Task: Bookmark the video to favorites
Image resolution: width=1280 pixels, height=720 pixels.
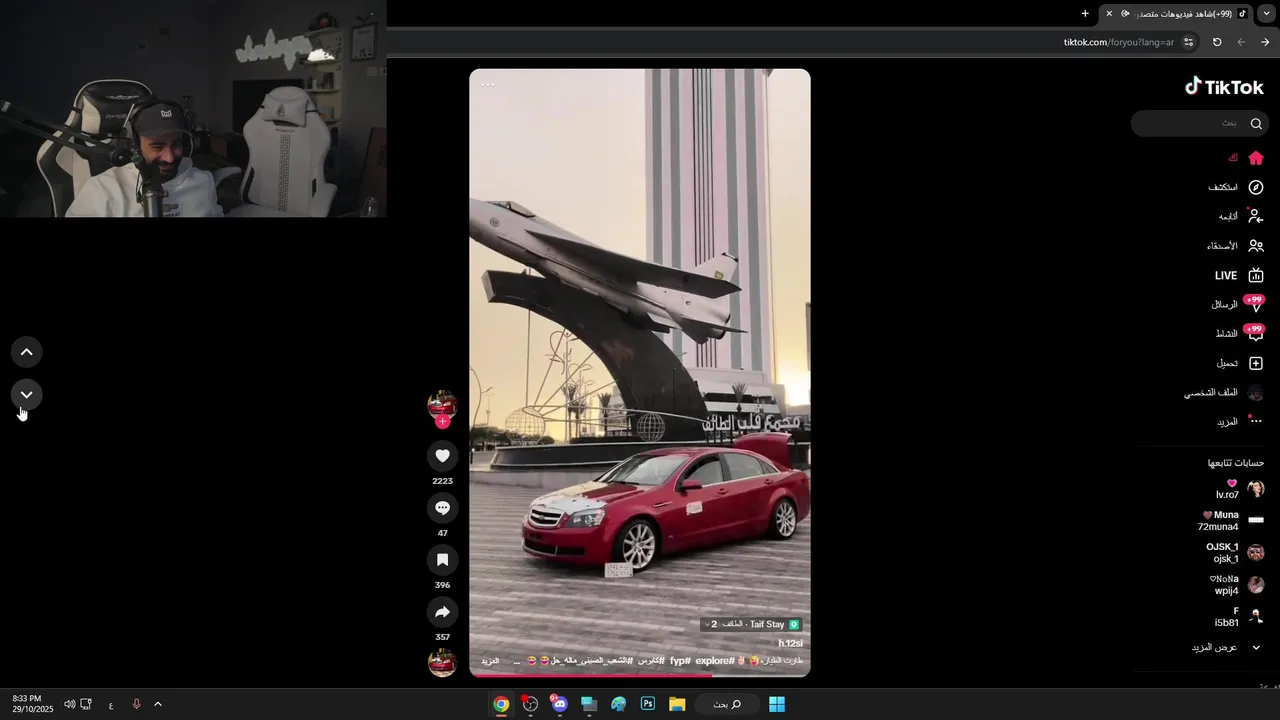Action: [x=442, y=560]
